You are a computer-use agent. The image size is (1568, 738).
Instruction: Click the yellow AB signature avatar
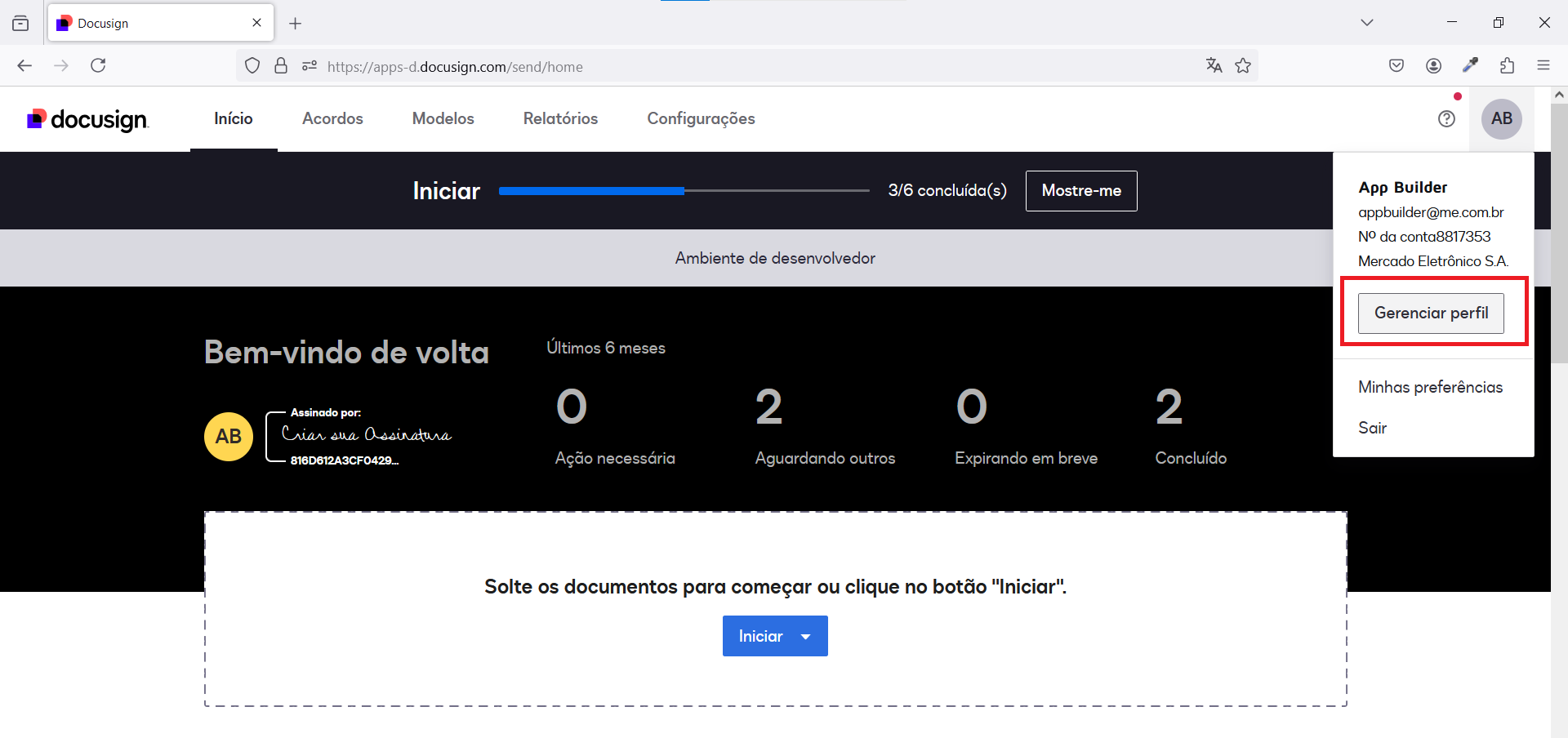229,437
